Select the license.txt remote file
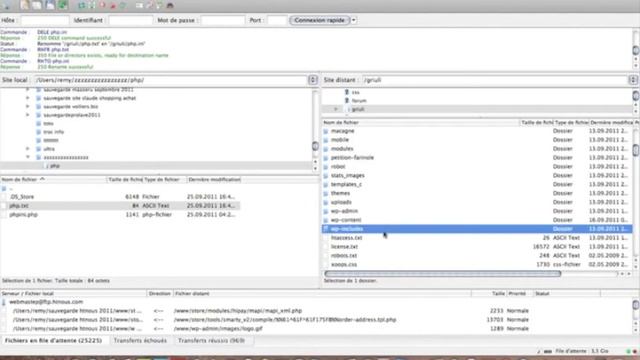Image resolution: width=640 pixels, height=360 pixels. (x=477, y=247)
